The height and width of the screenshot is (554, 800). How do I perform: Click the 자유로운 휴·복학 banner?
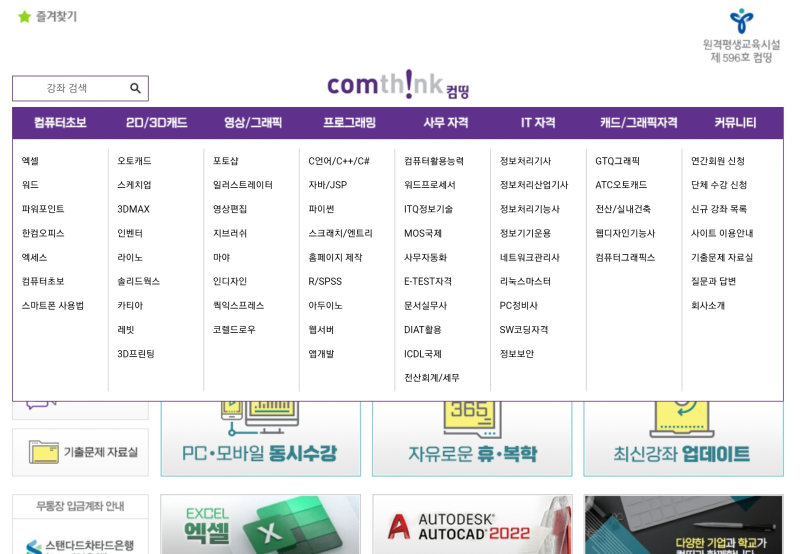[x=472, y=439]
